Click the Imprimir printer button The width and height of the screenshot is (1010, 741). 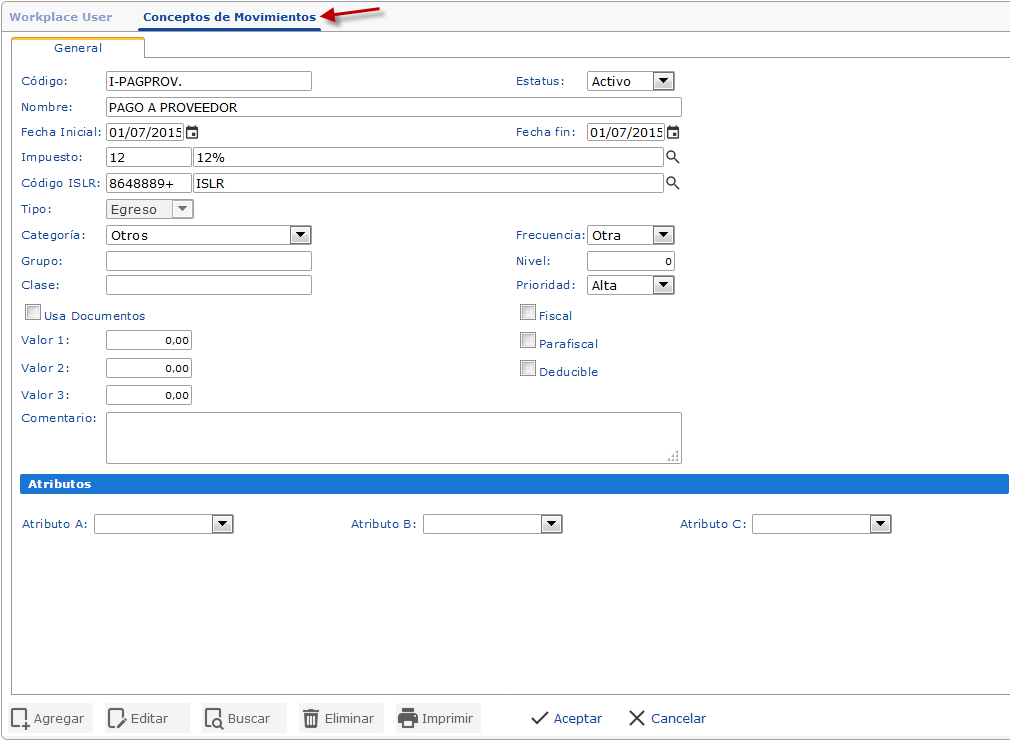click(436, 718)
